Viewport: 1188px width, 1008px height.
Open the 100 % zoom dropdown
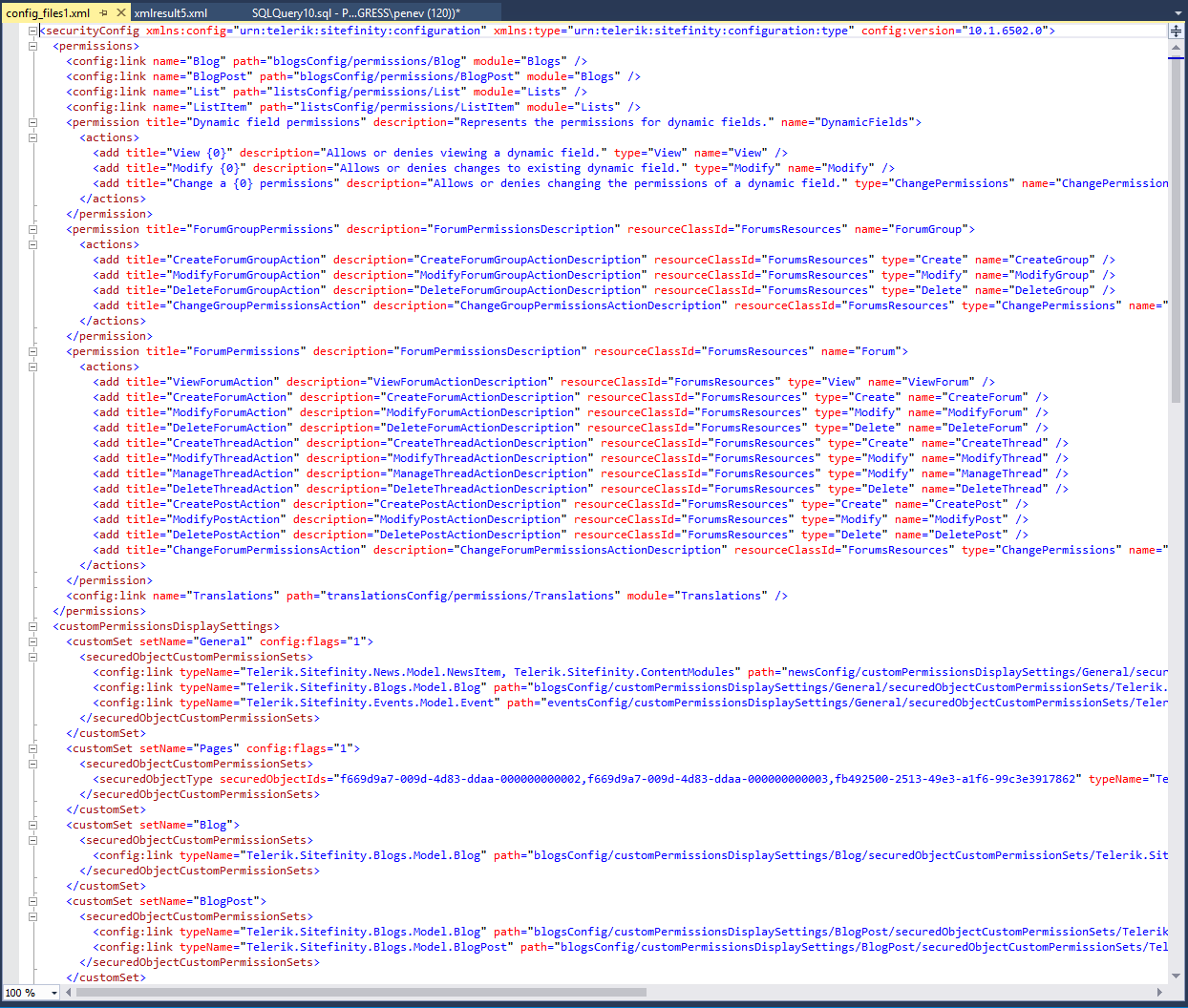53,993
